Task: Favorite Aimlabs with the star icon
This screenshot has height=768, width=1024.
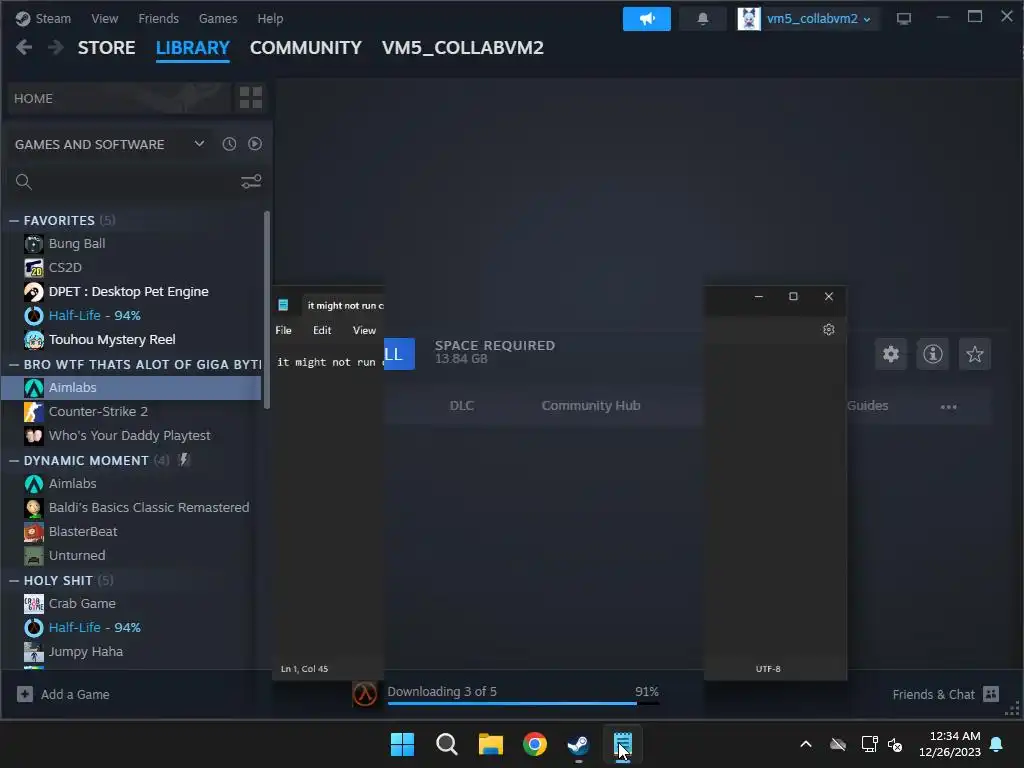Action: coord(975,354)
